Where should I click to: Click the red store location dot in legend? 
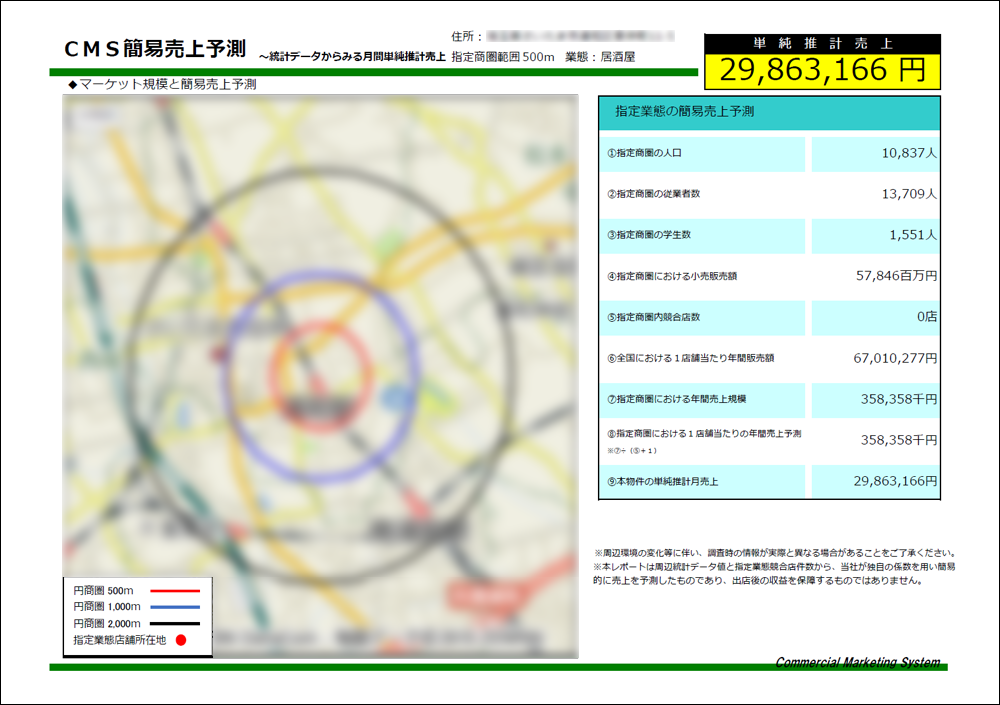[181, 640]
